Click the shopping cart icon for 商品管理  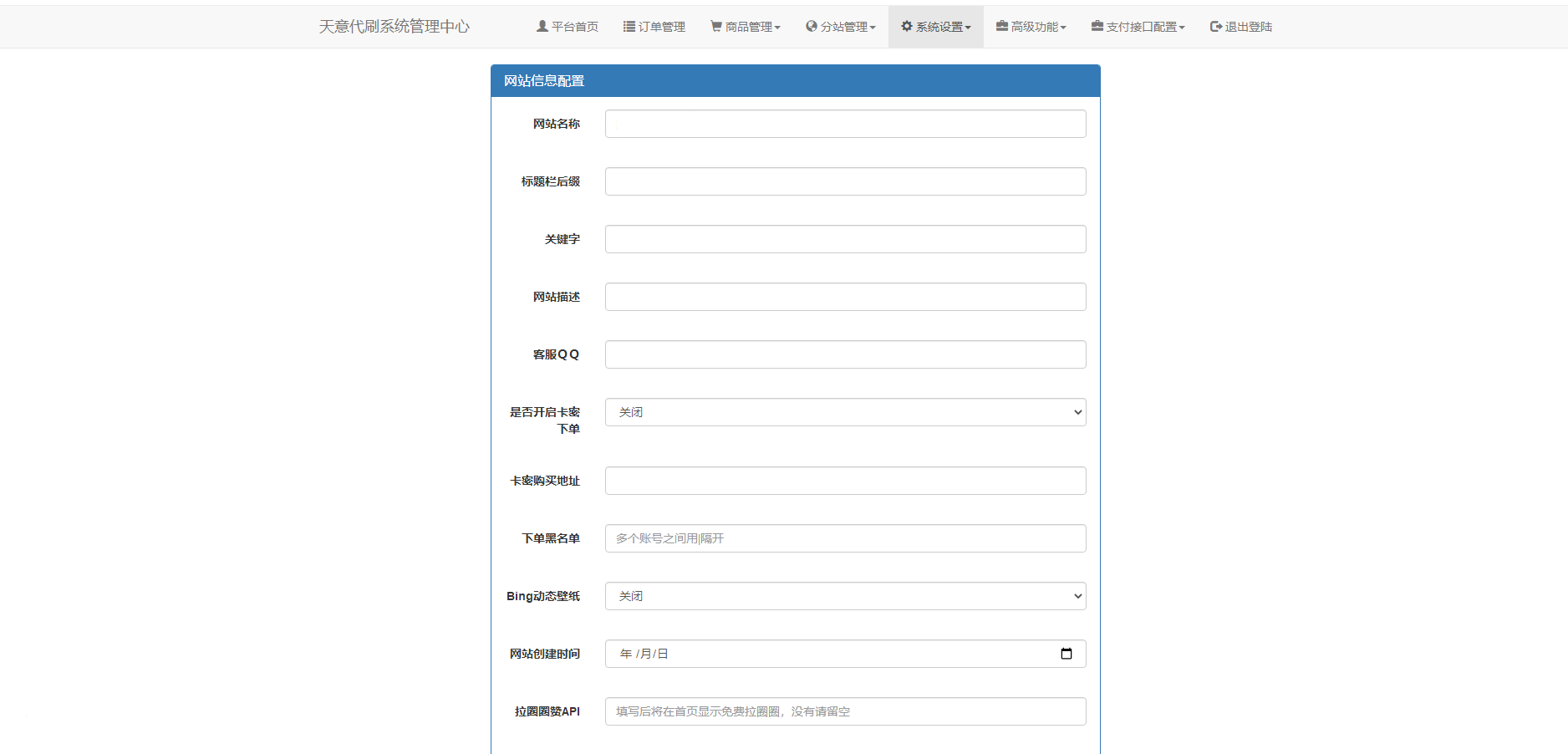tap(716, 27)
